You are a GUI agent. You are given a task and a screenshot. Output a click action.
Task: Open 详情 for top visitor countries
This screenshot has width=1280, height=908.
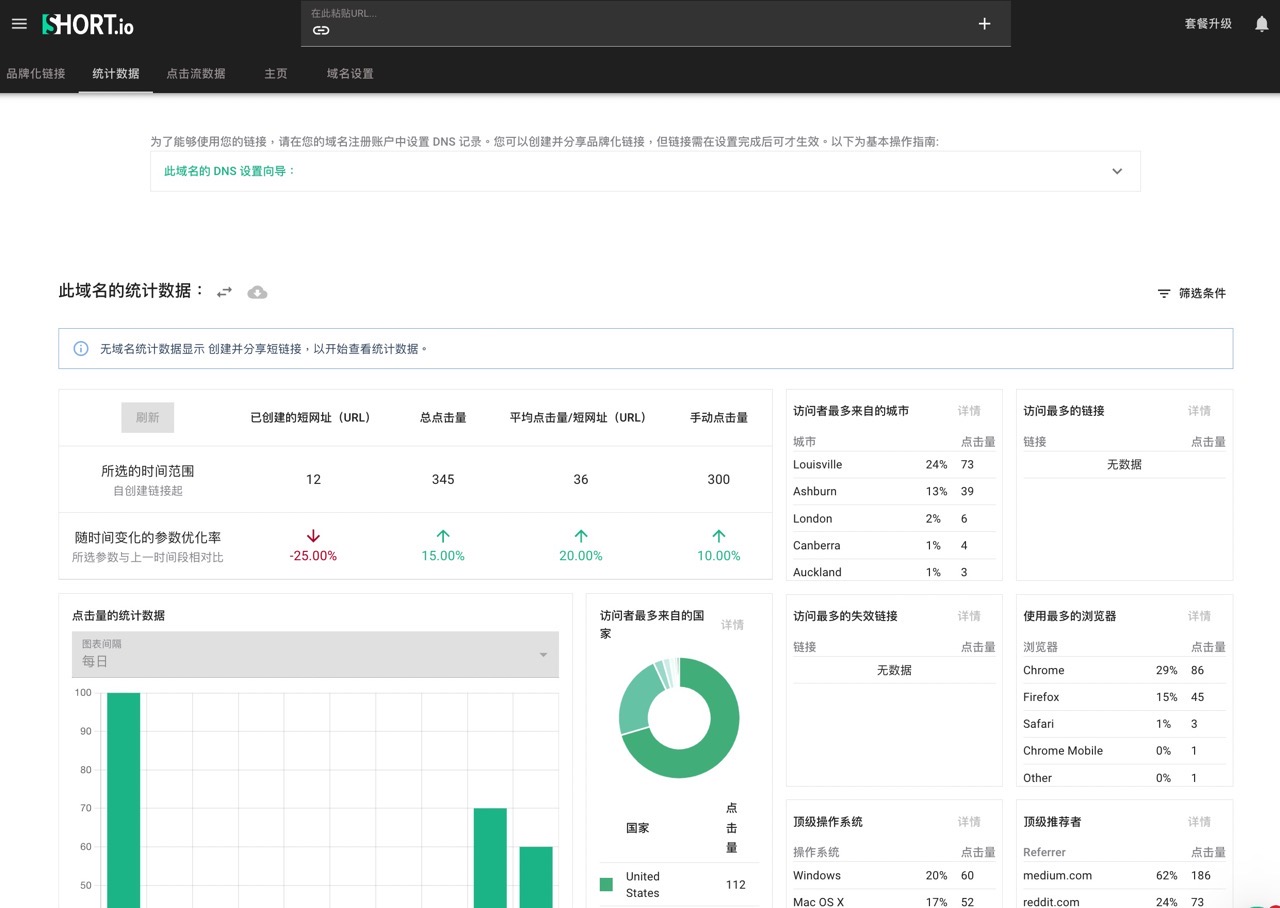coord(733,625)
